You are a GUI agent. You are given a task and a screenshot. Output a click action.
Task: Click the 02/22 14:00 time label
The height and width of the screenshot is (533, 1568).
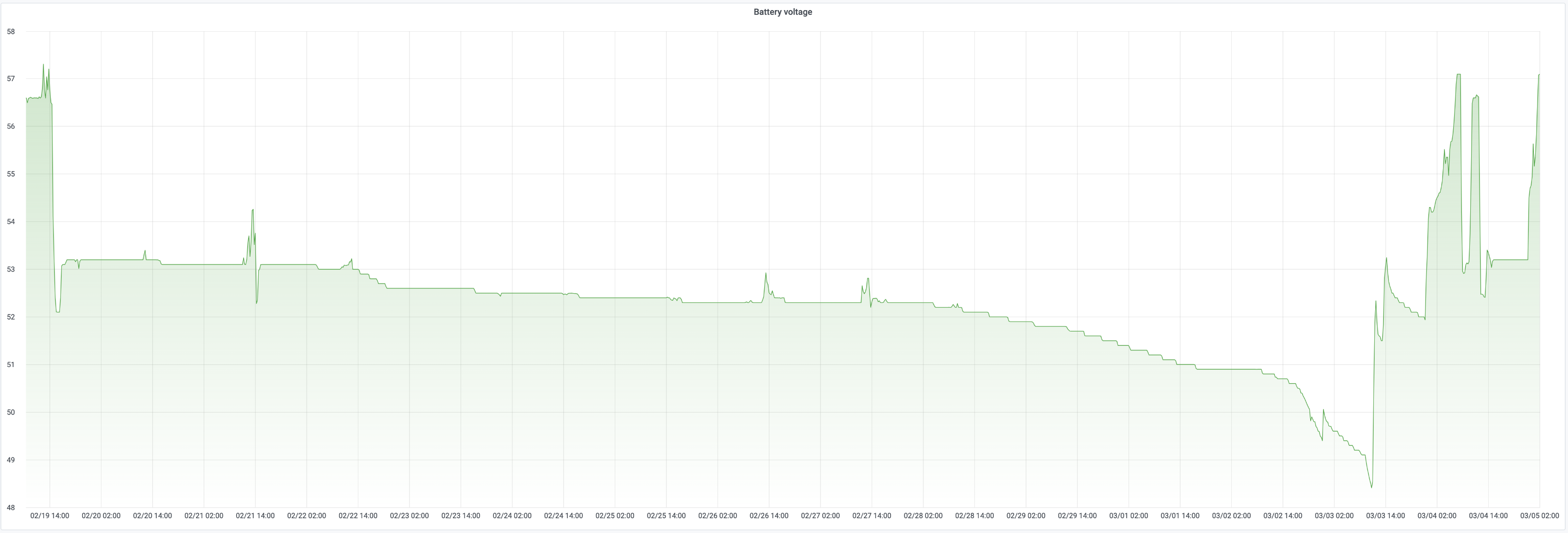[358, 515]
